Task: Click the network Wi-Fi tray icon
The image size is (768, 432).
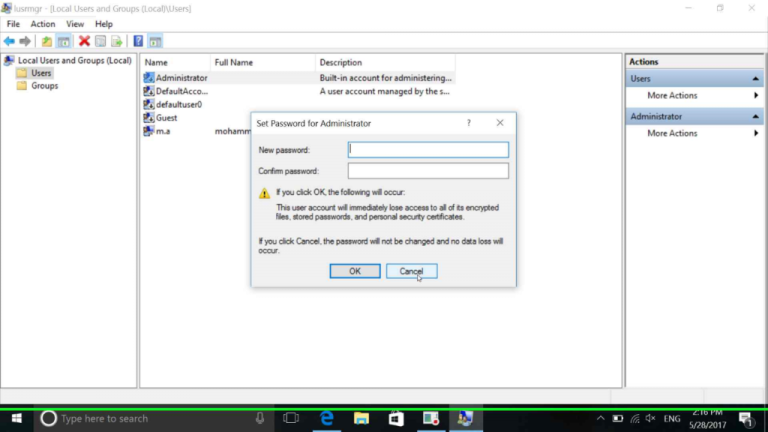Action: click(x=635, y=418)
